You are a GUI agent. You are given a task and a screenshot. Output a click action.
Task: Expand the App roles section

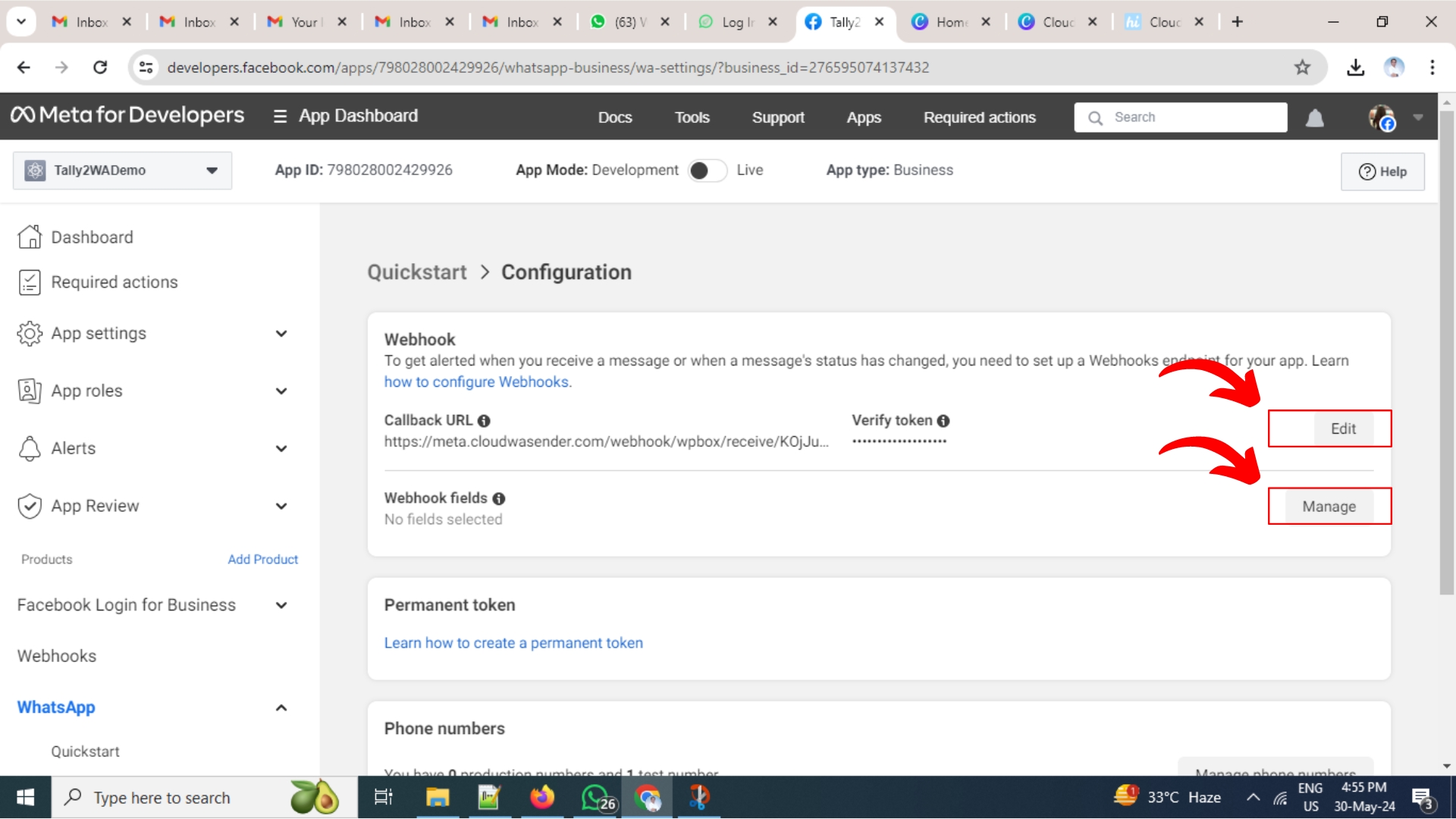coord(281,391)
